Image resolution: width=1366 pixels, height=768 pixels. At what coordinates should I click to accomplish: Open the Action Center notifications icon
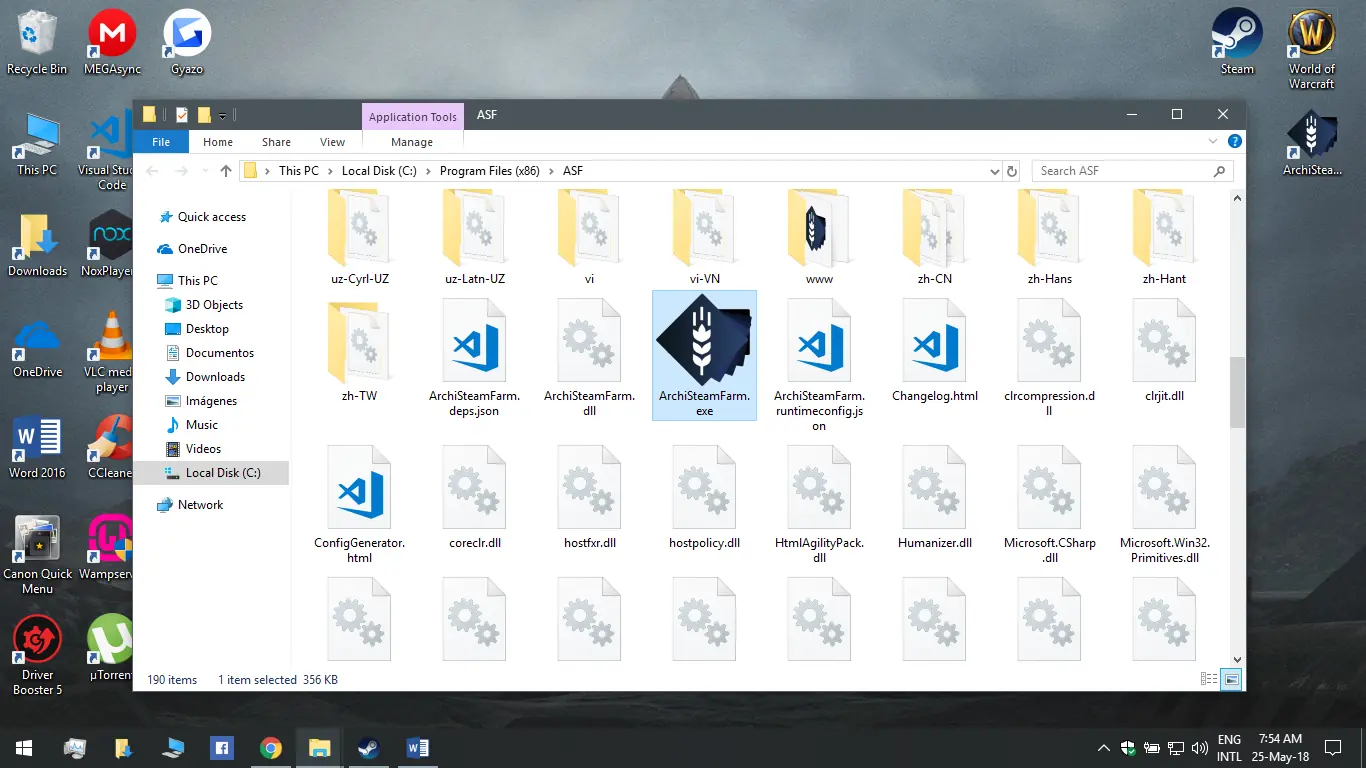(1332, 747)
